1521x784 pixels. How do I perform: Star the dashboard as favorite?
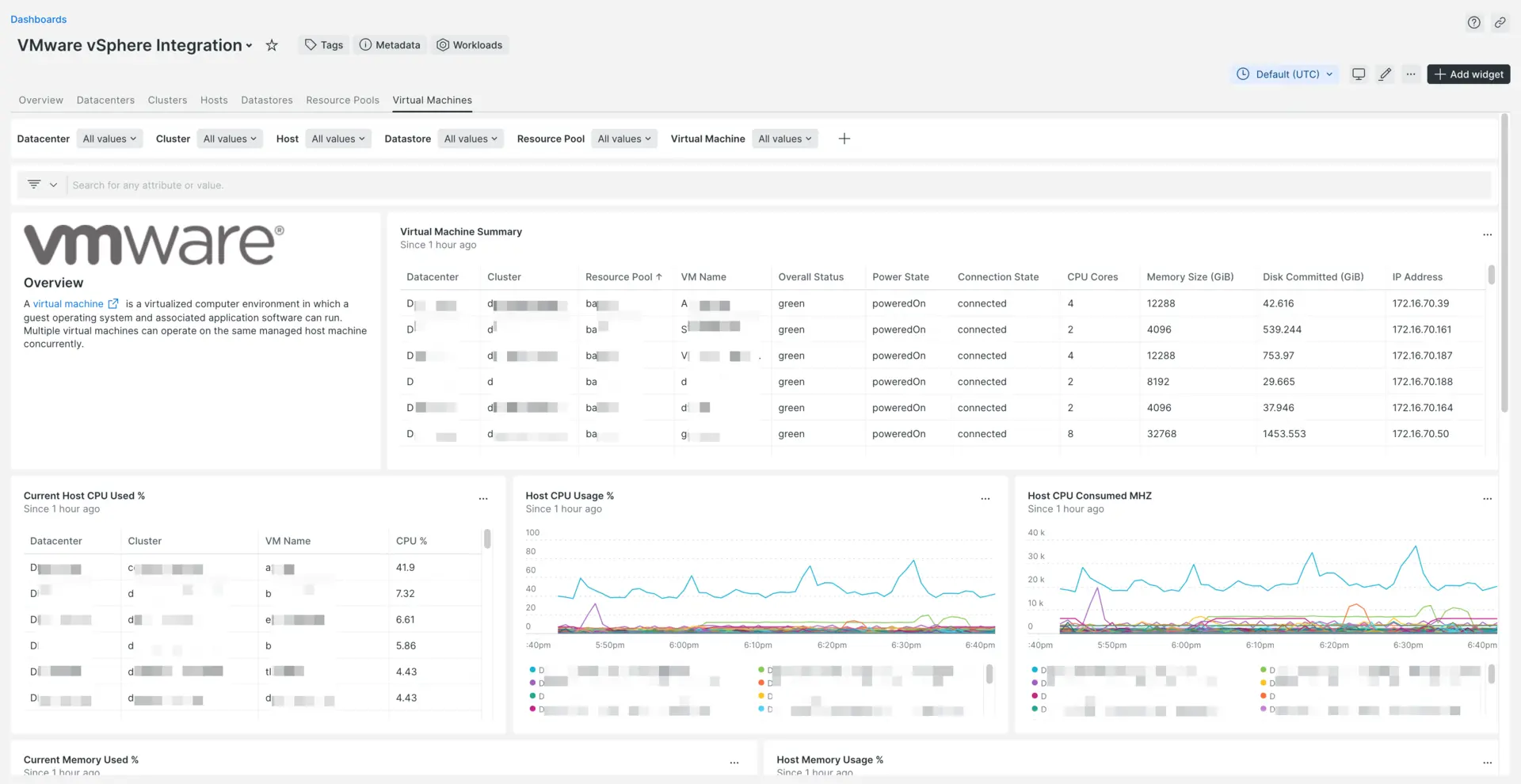click(272, 45)
